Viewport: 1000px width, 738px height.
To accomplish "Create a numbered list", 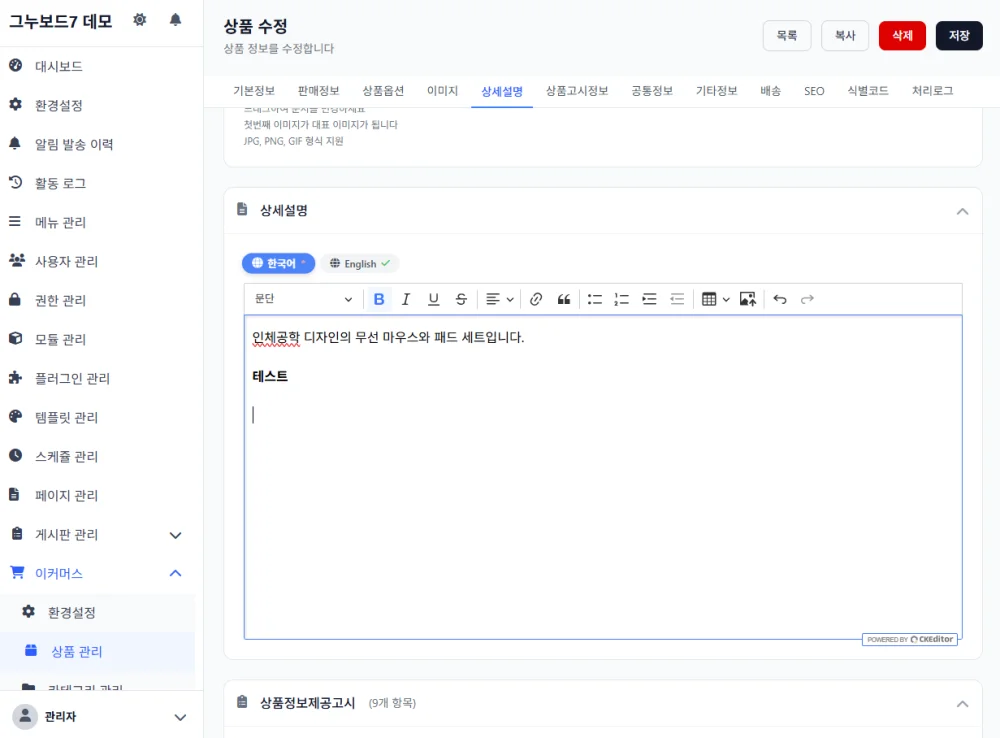I will pyautogui.click(x=621, y=299).
